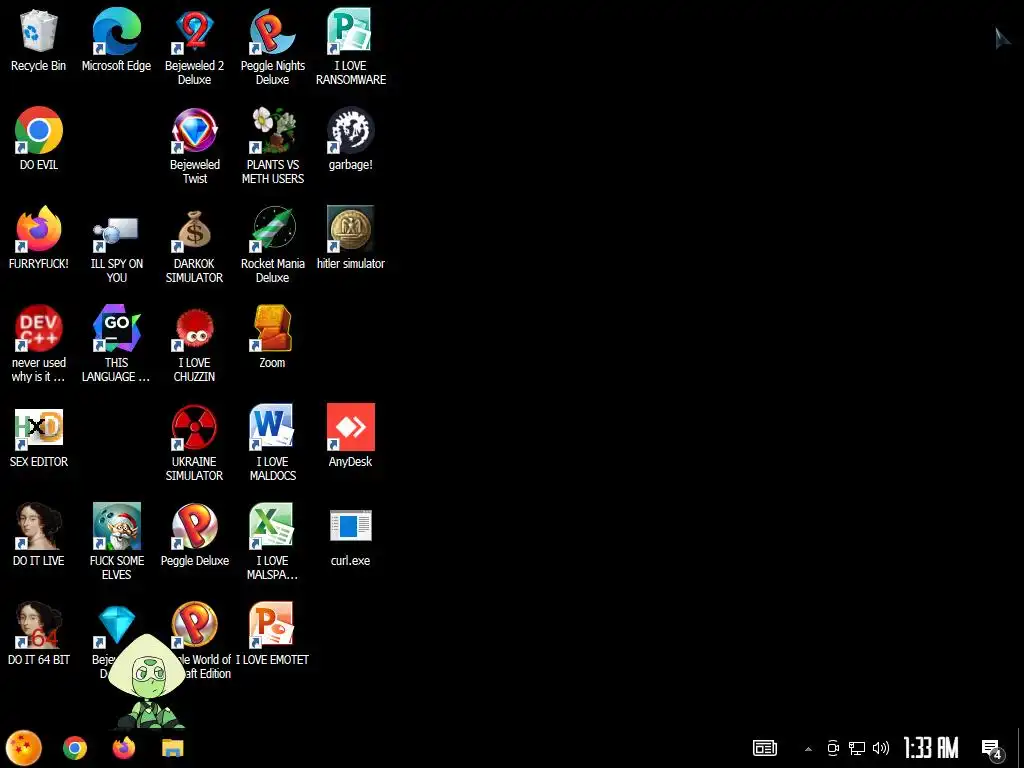The height and width of the screenshot is (768, 1024).
Task: Launch Microsoft Edge from the desktop
Action: (116, 40)
